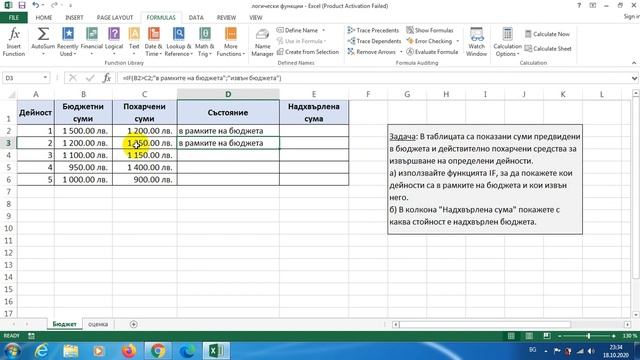Switch to Page Layout view in status bar
Image resolution: width=640 pixels, height=360 pixels.
pos(529,336)
